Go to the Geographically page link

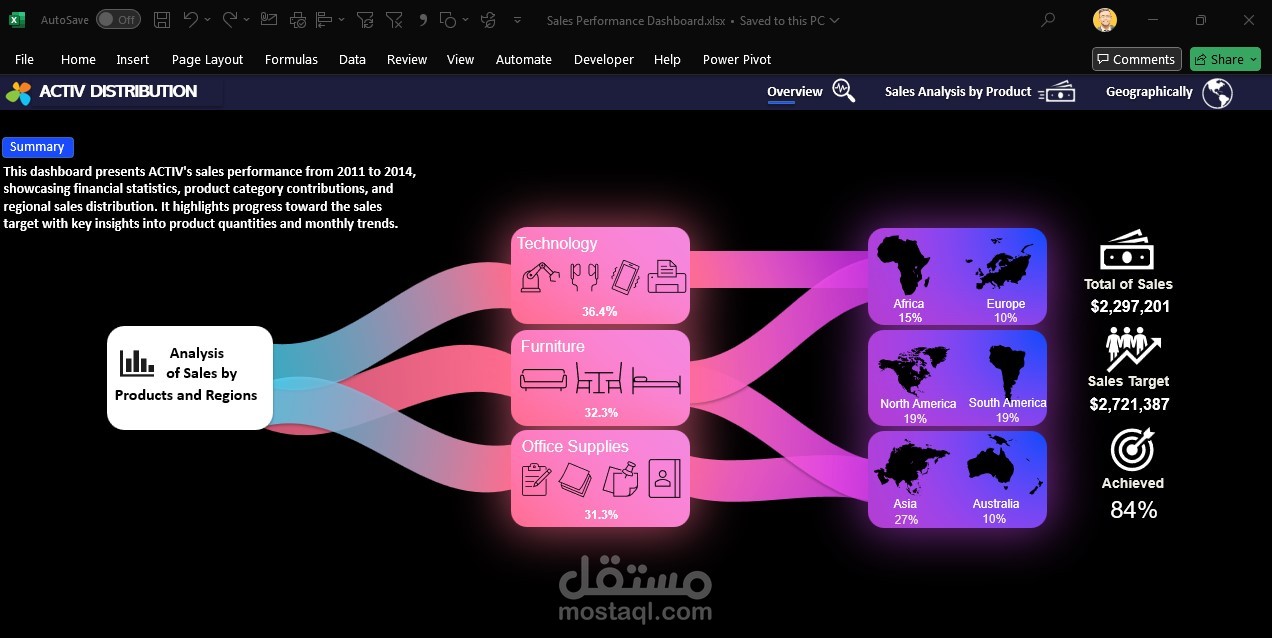pos(1149,91)
